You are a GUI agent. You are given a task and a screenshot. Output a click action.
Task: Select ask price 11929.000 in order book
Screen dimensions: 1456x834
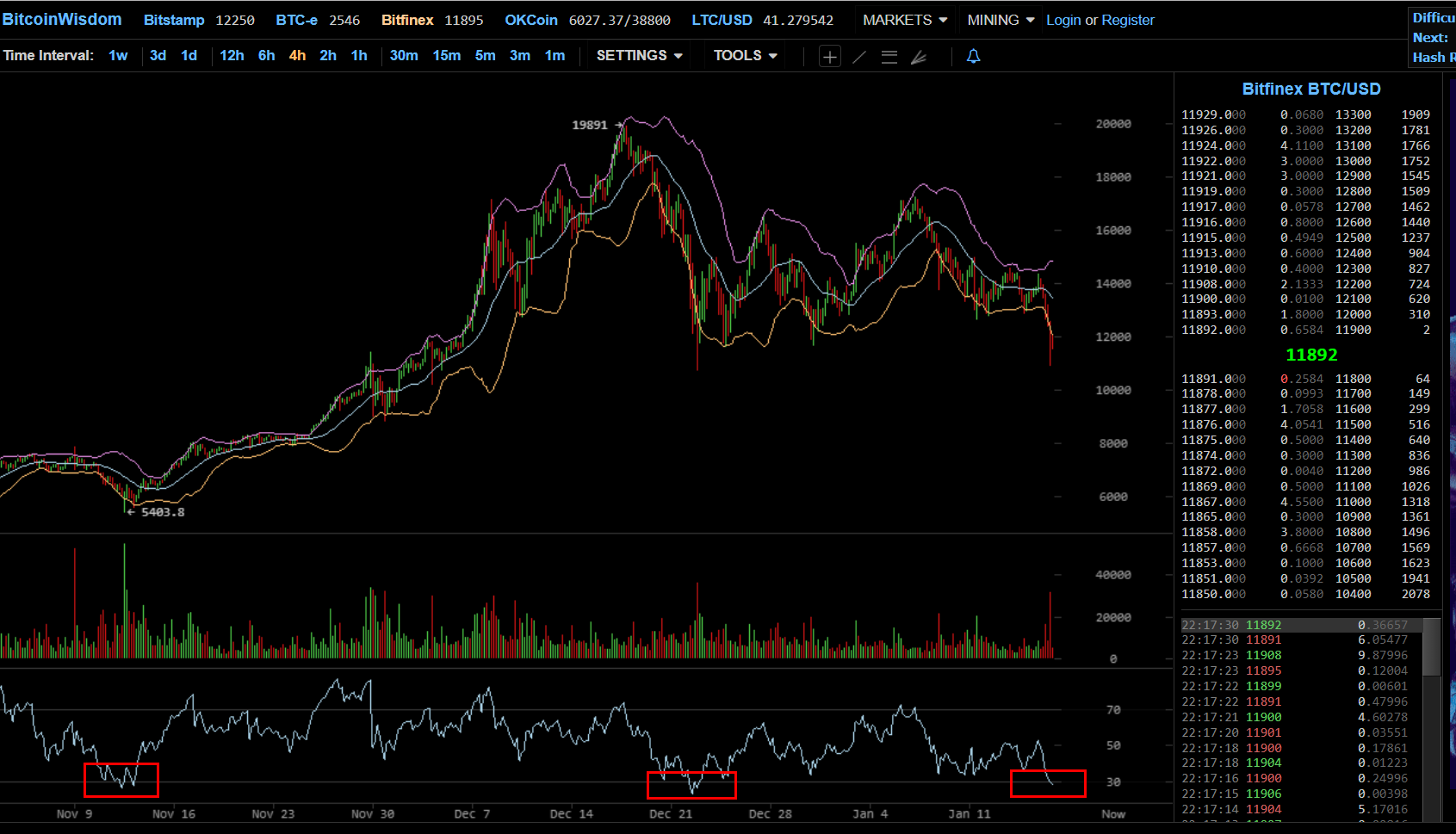(x=1213, y=114)
